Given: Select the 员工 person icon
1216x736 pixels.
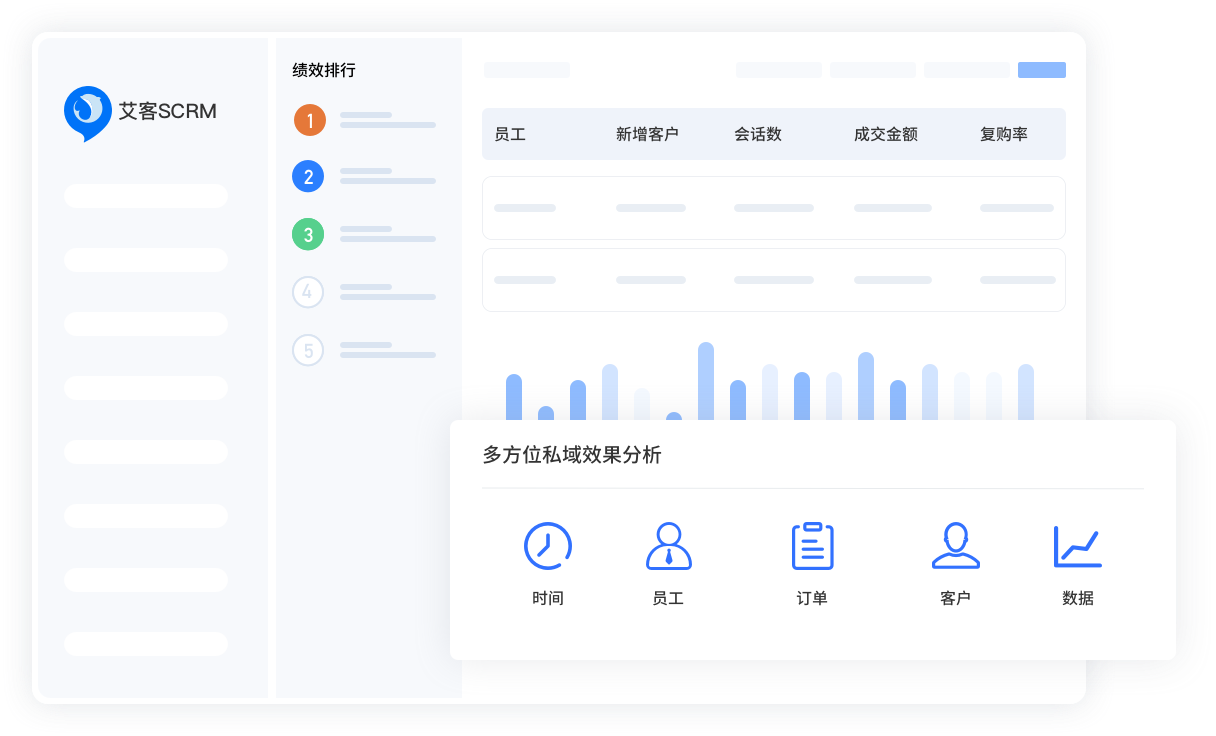Looking at the screenshot, I should tap(668, 546).
